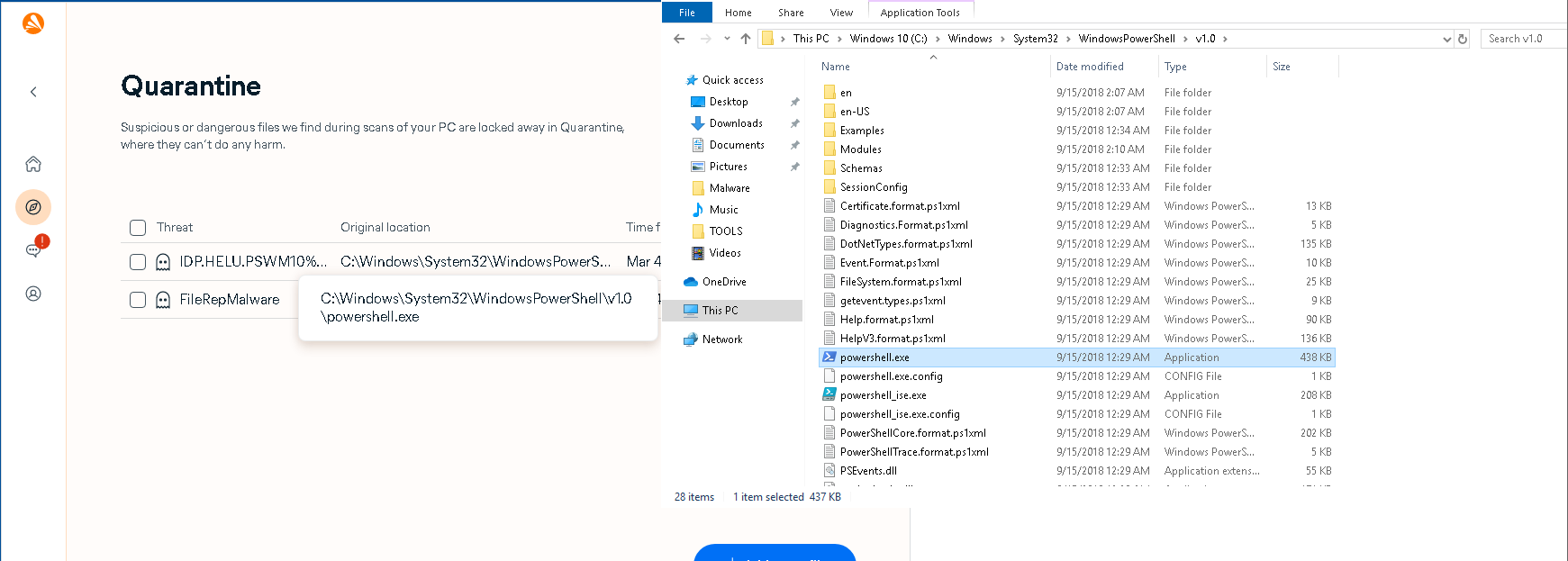Select This PC in navigation pane

tap(733, 311)
